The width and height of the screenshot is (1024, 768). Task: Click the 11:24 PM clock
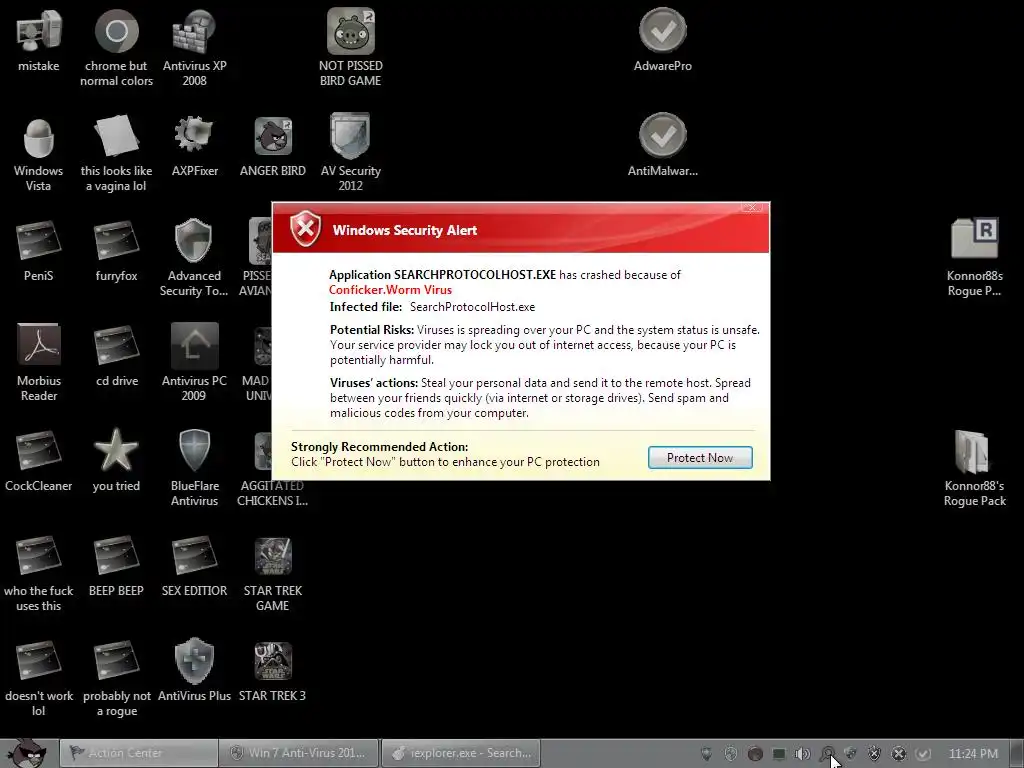pyautogui.click(x=973, y=754)
